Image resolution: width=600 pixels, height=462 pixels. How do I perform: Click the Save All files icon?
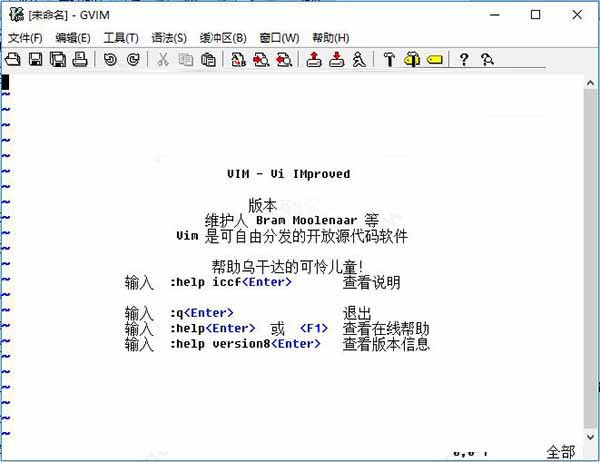coord(58,60)
